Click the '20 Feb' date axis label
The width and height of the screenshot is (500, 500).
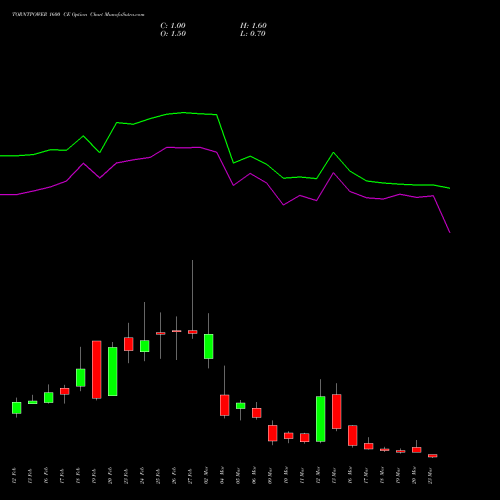tap(110, 475)
